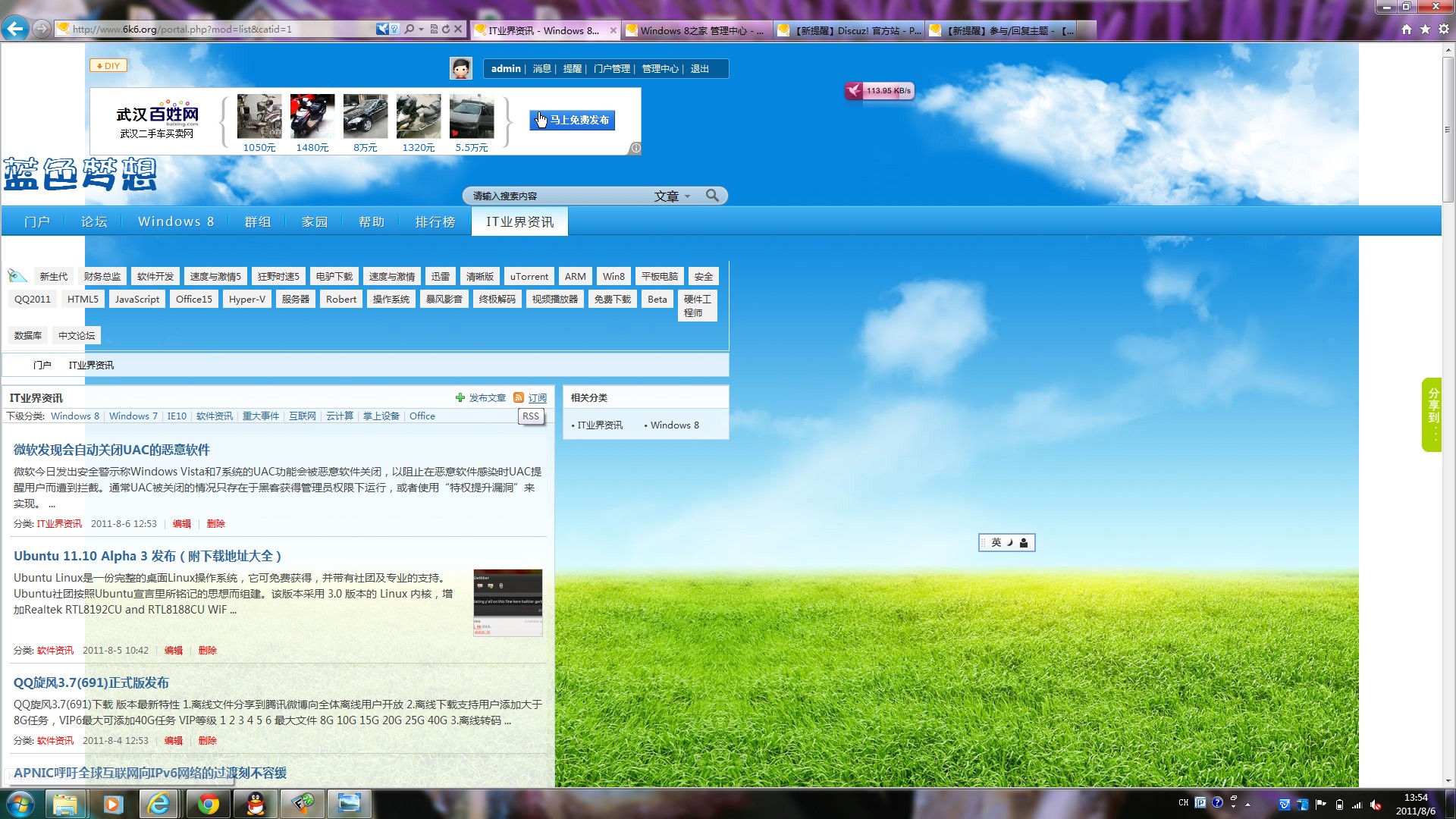Viewport: 1456px width, 819px height.
Task: Click the Action Center flag tray icon
Action: (x=1321, y=804)
